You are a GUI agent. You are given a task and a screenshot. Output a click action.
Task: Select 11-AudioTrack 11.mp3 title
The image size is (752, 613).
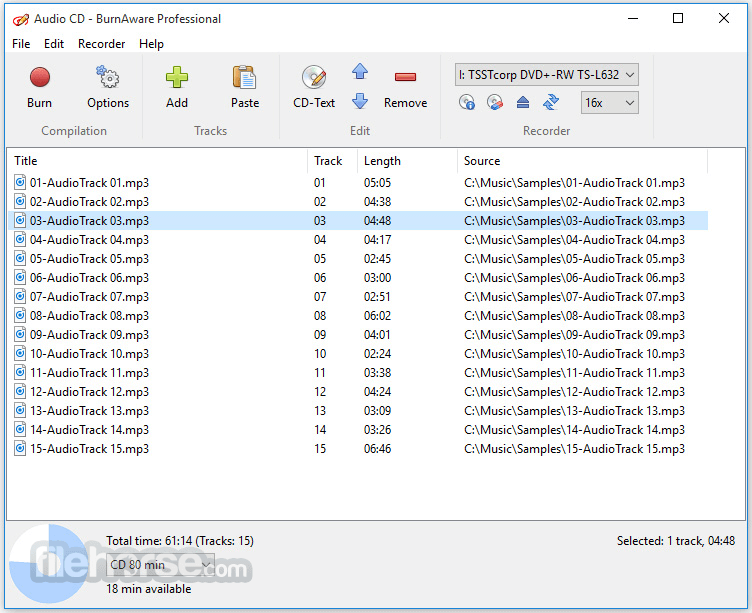(x=89, y=373)
